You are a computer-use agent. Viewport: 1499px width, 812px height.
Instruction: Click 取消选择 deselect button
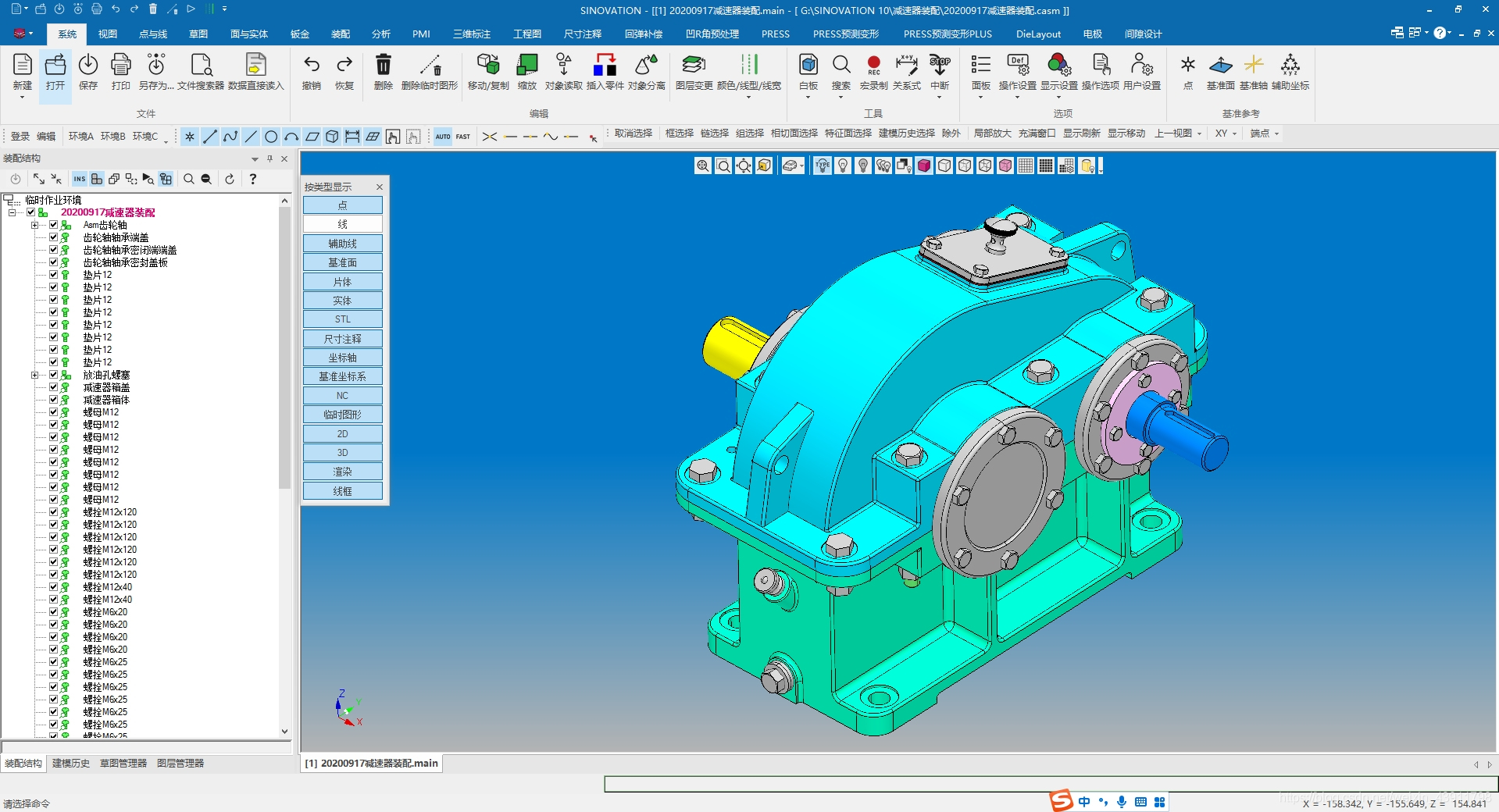(x=634, y=134)
